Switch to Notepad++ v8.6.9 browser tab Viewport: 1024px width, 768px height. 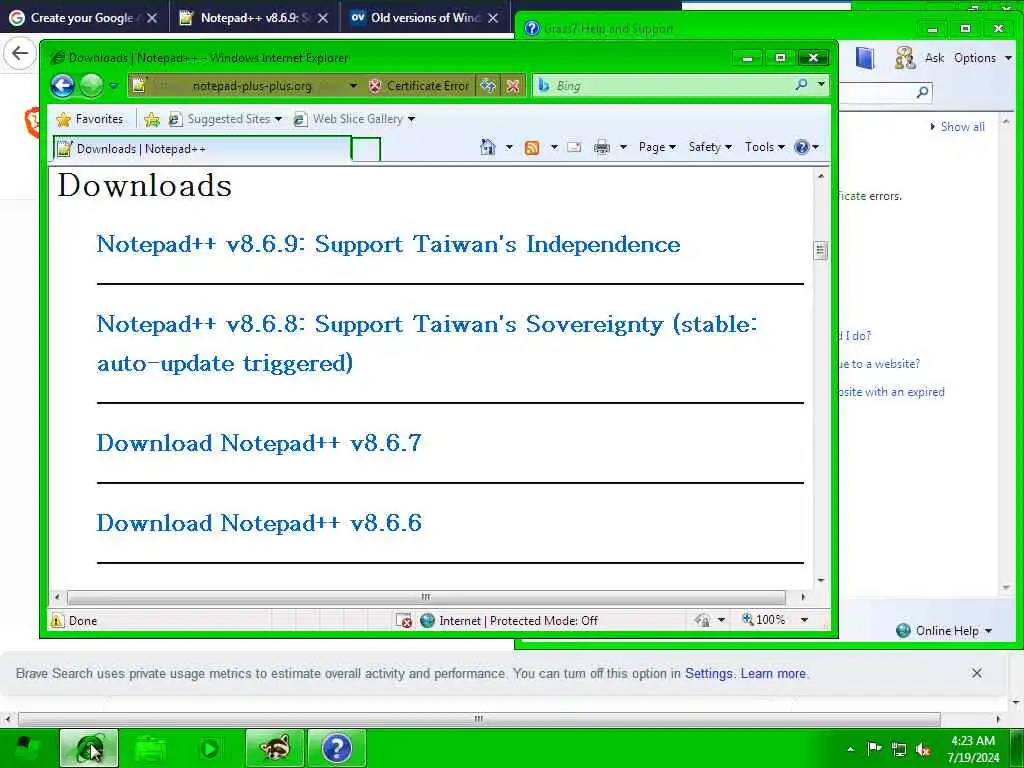pyautogui.click(x=255, y=18)
